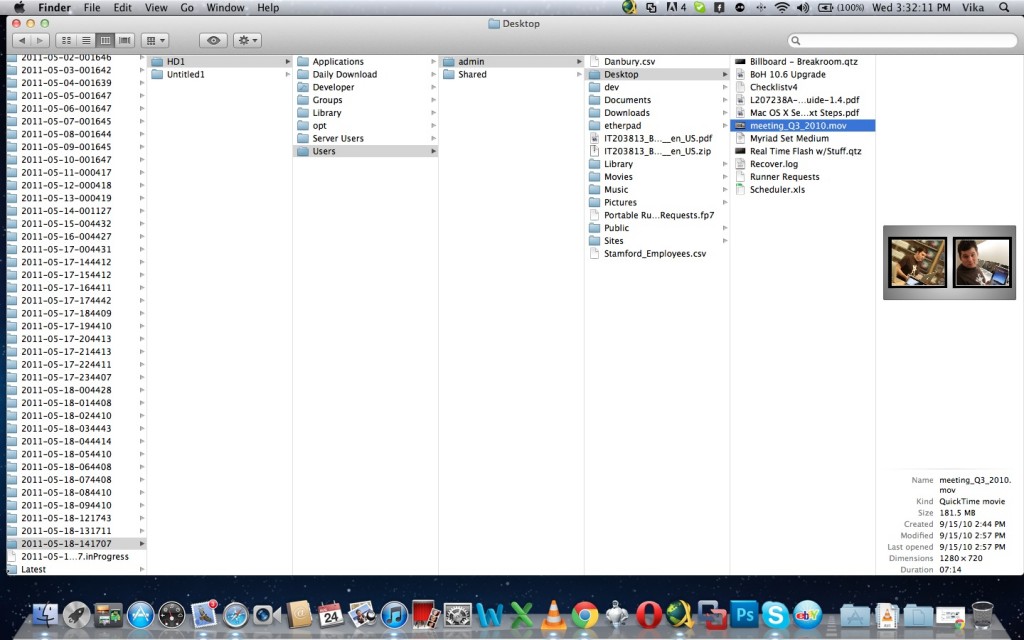Click the Back navigation arrow
The image size is (1024, 640).
(x=22, y=40)
